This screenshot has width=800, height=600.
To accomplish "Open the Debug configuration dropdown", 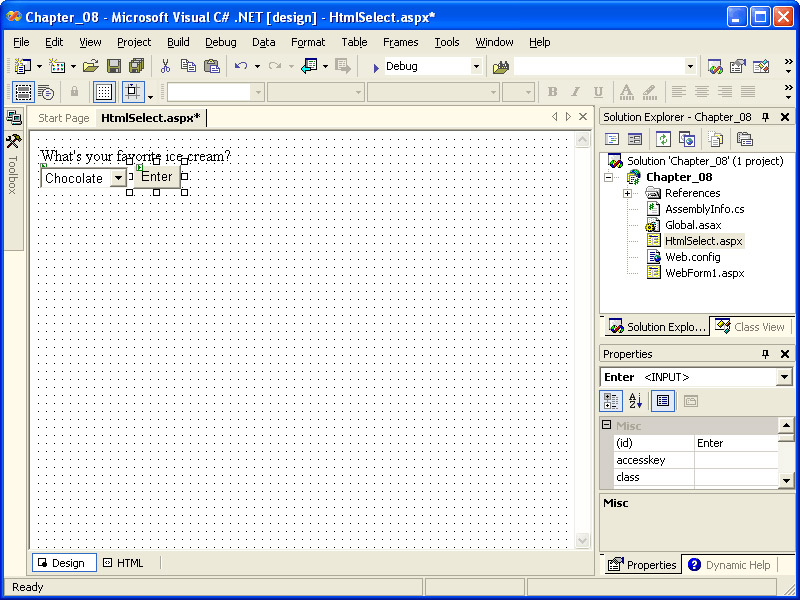I will pyautogui.click(x=476, y=66).
